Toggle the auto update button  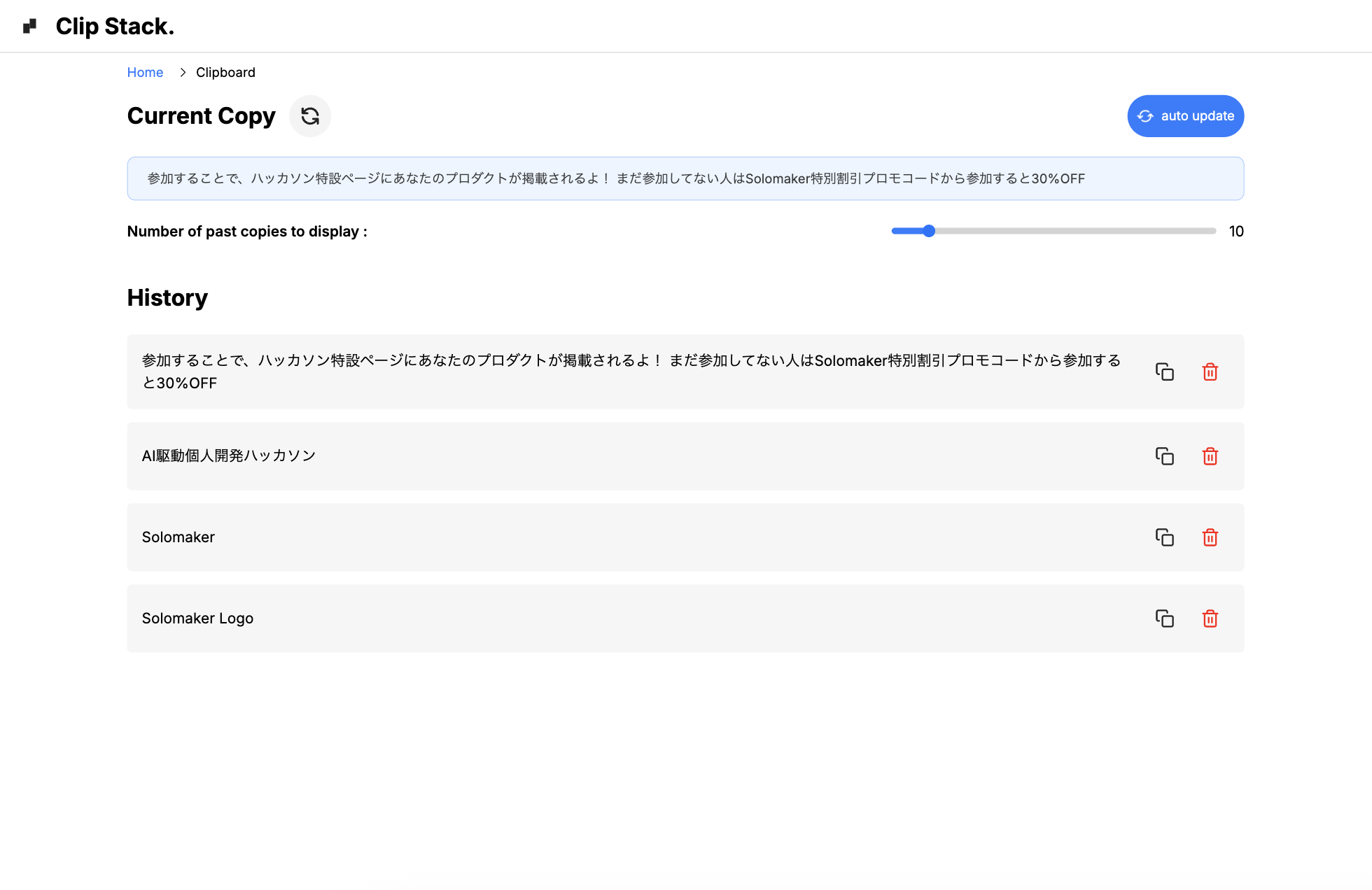point(1185,116)
